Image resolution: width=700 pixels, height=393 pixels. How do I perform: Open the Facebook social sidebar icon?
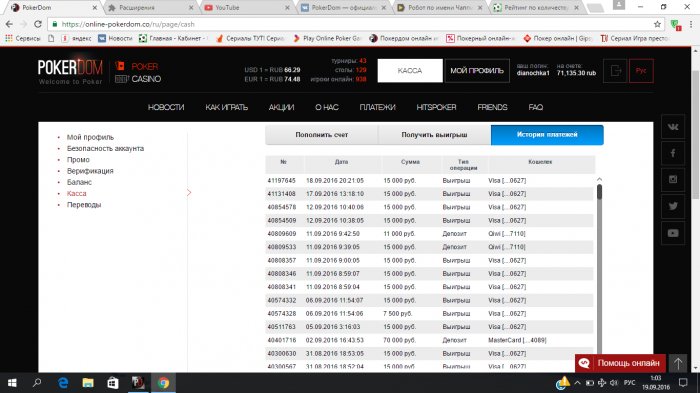pyautogui.click(x=673, y=153)
